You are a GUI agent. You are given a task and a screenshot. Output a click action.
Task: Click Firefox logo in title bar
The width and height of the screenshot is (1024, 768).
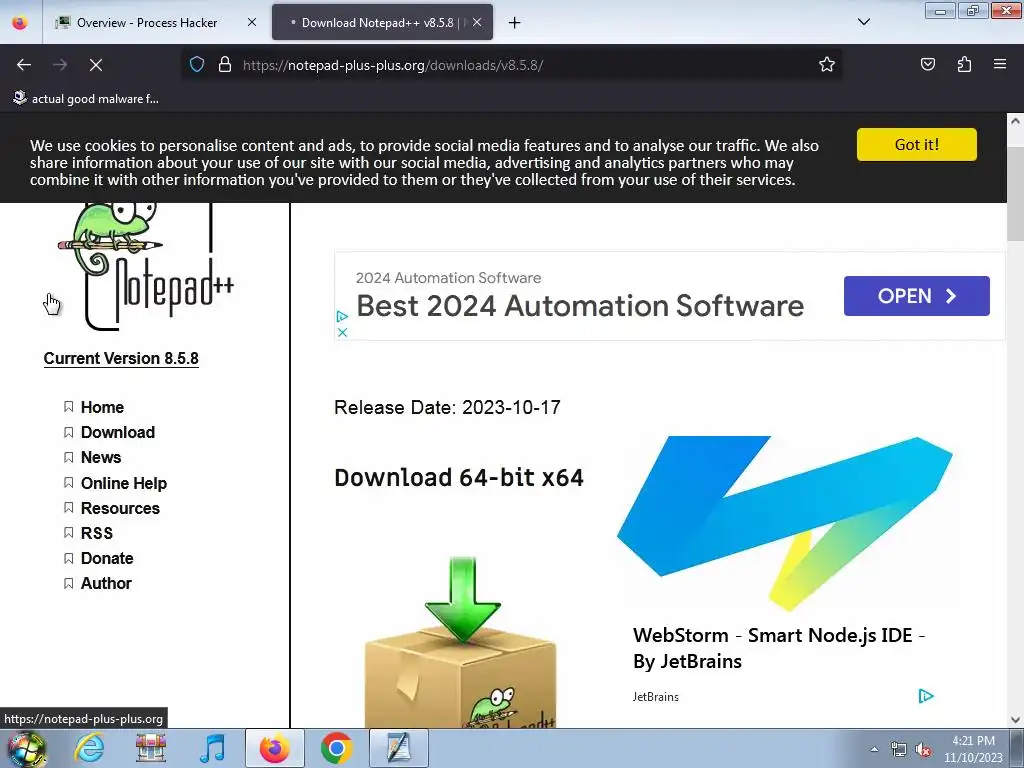pos(20,22)
